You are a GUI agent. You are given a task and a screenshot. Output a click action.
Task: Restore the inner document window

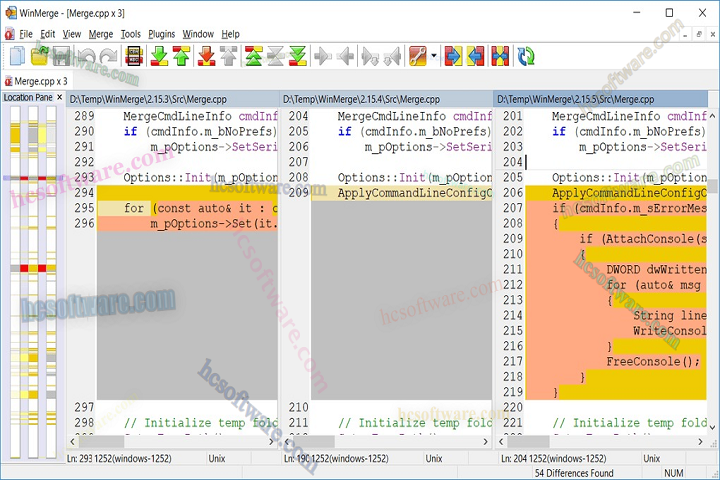(x=699, y=34)
